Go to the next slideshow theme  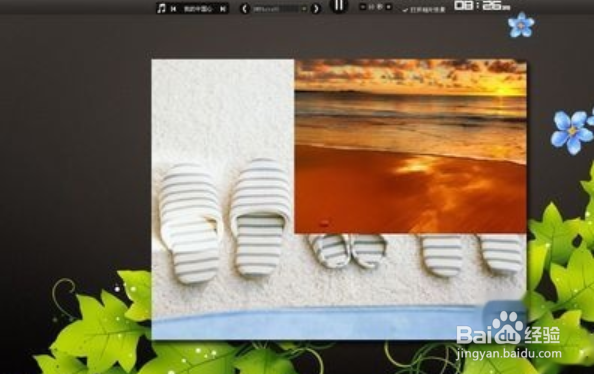click(316, 8)
